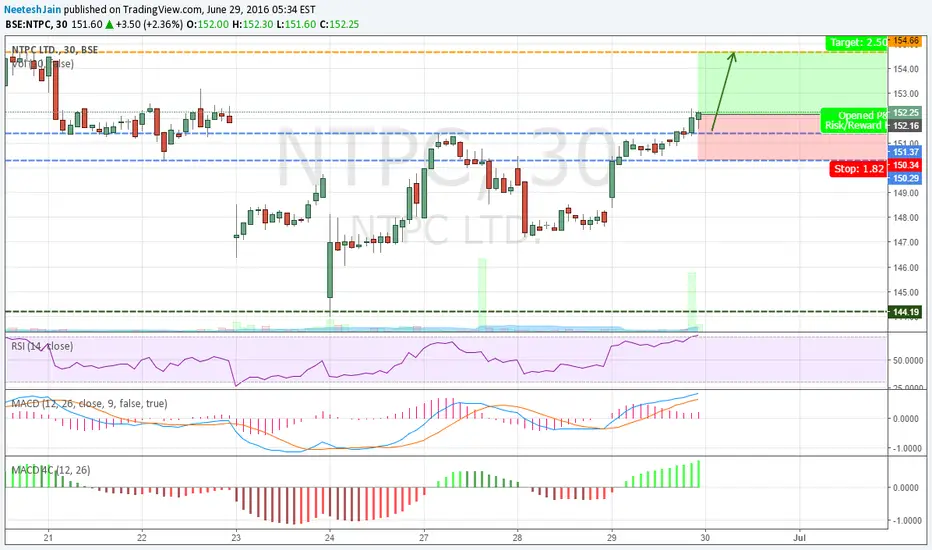
Task: Click the MACD (12, 26, close, 9) indicator label
Action: click(x=89, y=403)
